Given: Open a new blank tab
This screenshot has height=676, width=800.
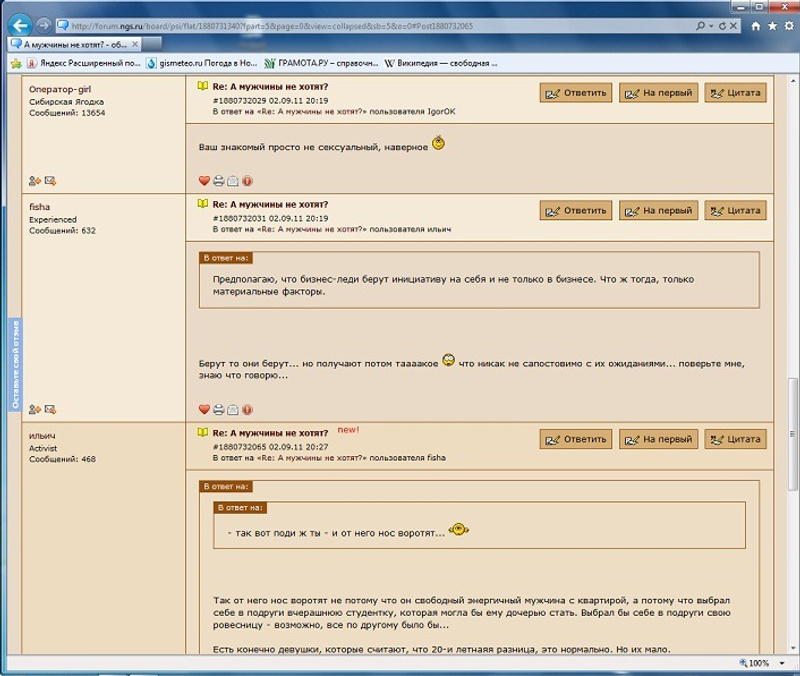Looking at the screenshot, I should (x=152, y=45).
